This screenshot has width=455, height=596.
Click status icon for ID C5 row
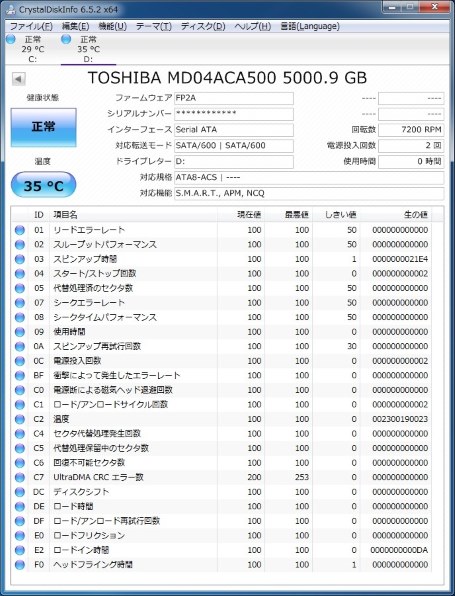click(20, 448)
